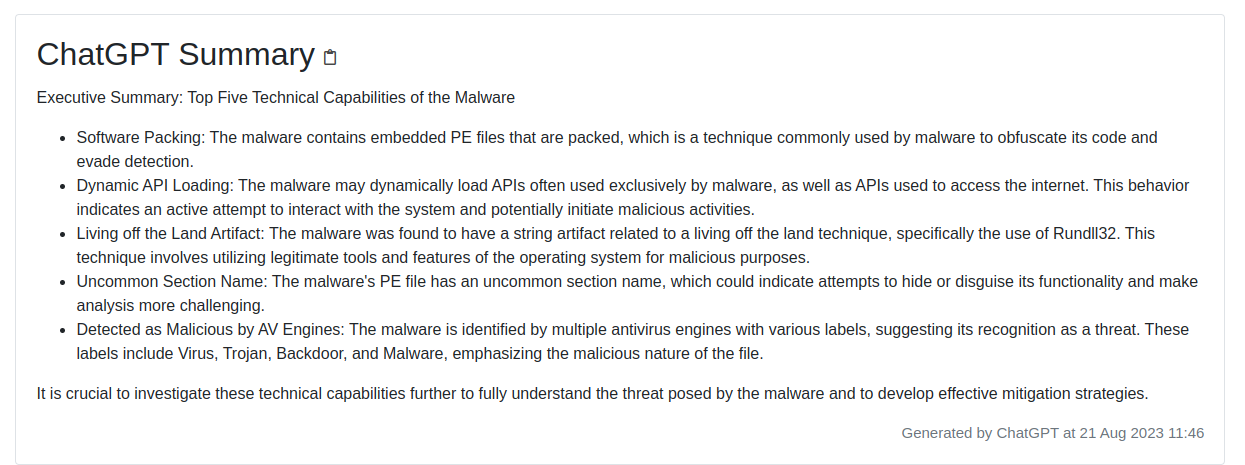Viewport: 1245px width, 465px height.
Task: Click the ChatGPT Summary heading
Action: [176, 54]
